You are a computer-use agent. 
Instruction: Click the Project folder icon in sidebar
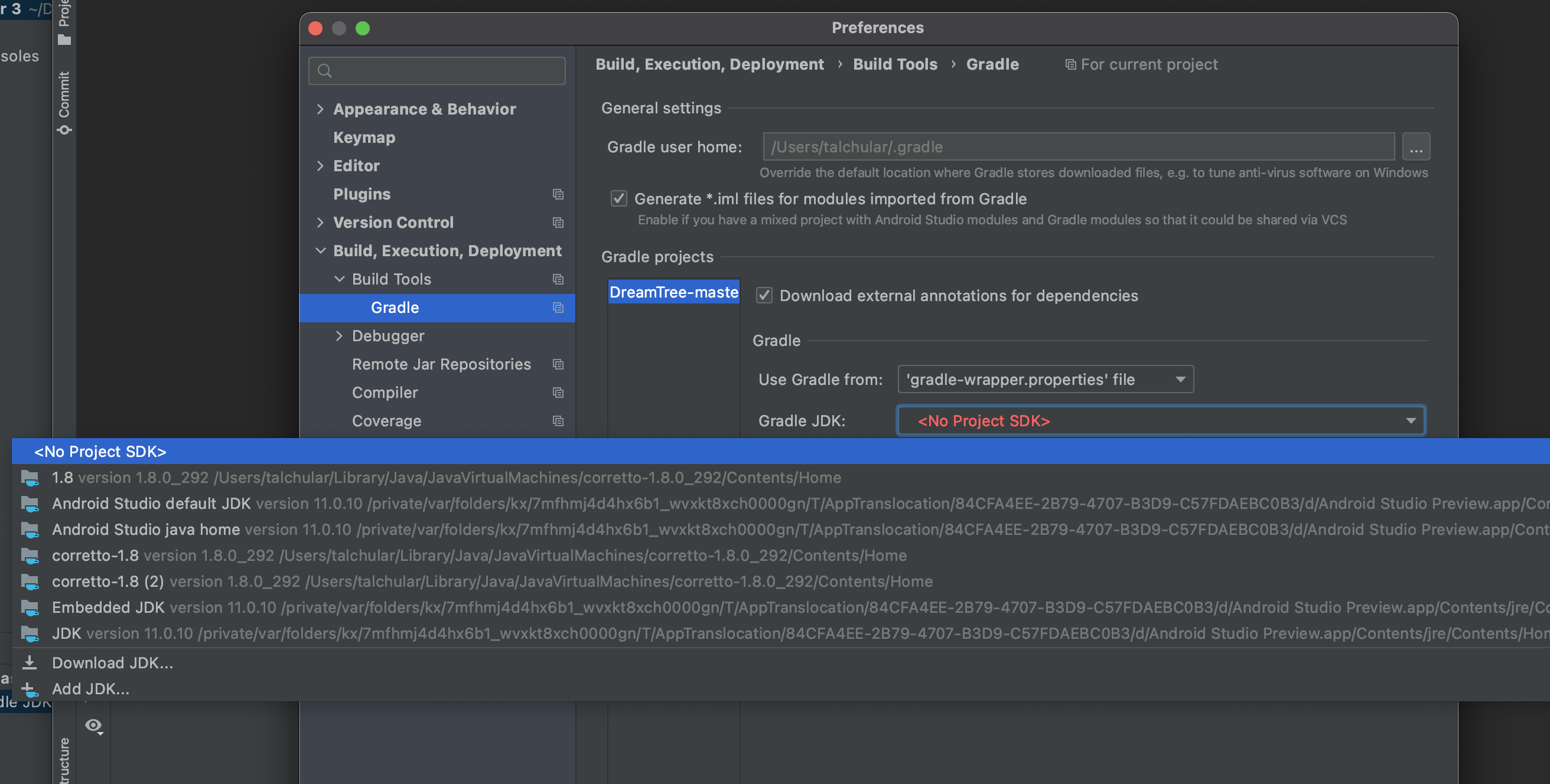(x=64, y=40)
